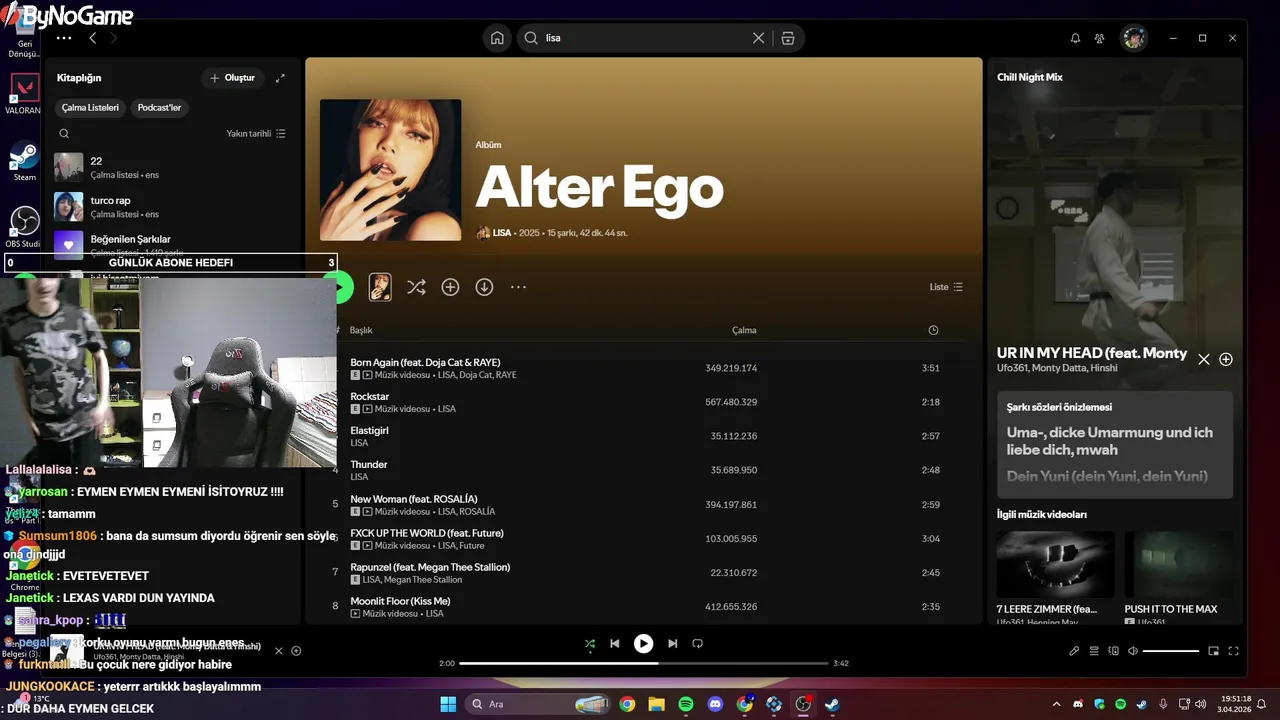Open the 'Liste' view mode dropdown

pos(946,287)
